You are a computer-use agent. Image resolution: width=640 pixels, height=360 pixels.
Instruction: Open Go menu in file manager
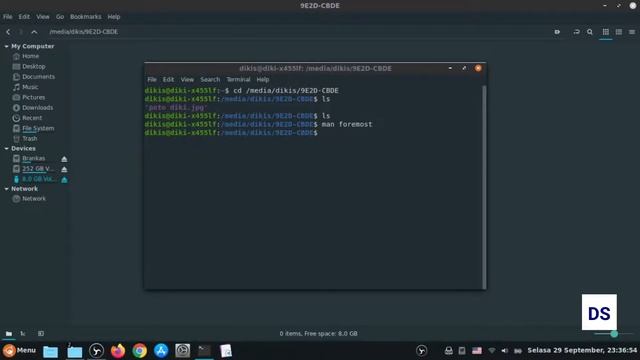tap(60, 17)
